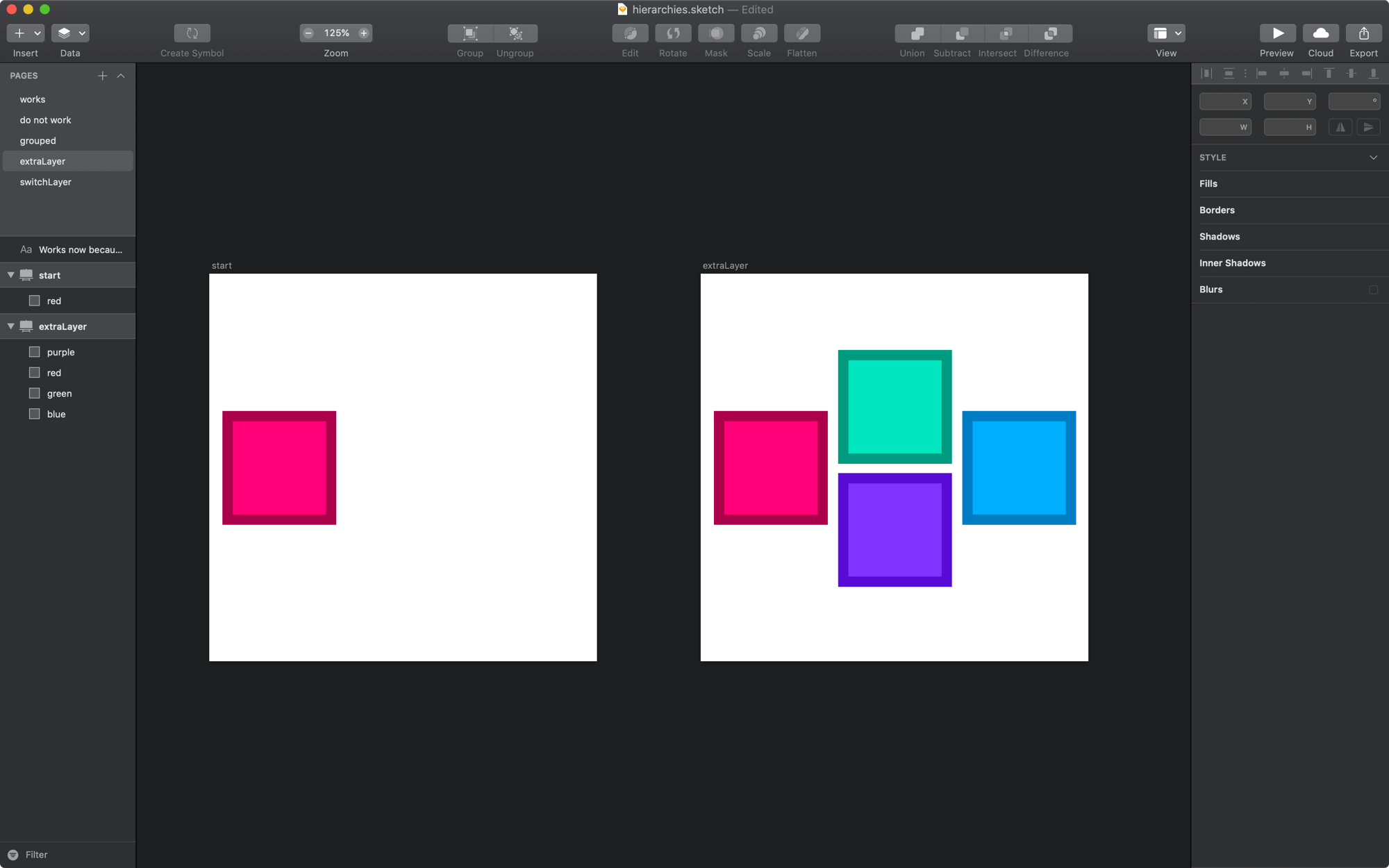Flip layer horizontally button

click(1340, 127)
